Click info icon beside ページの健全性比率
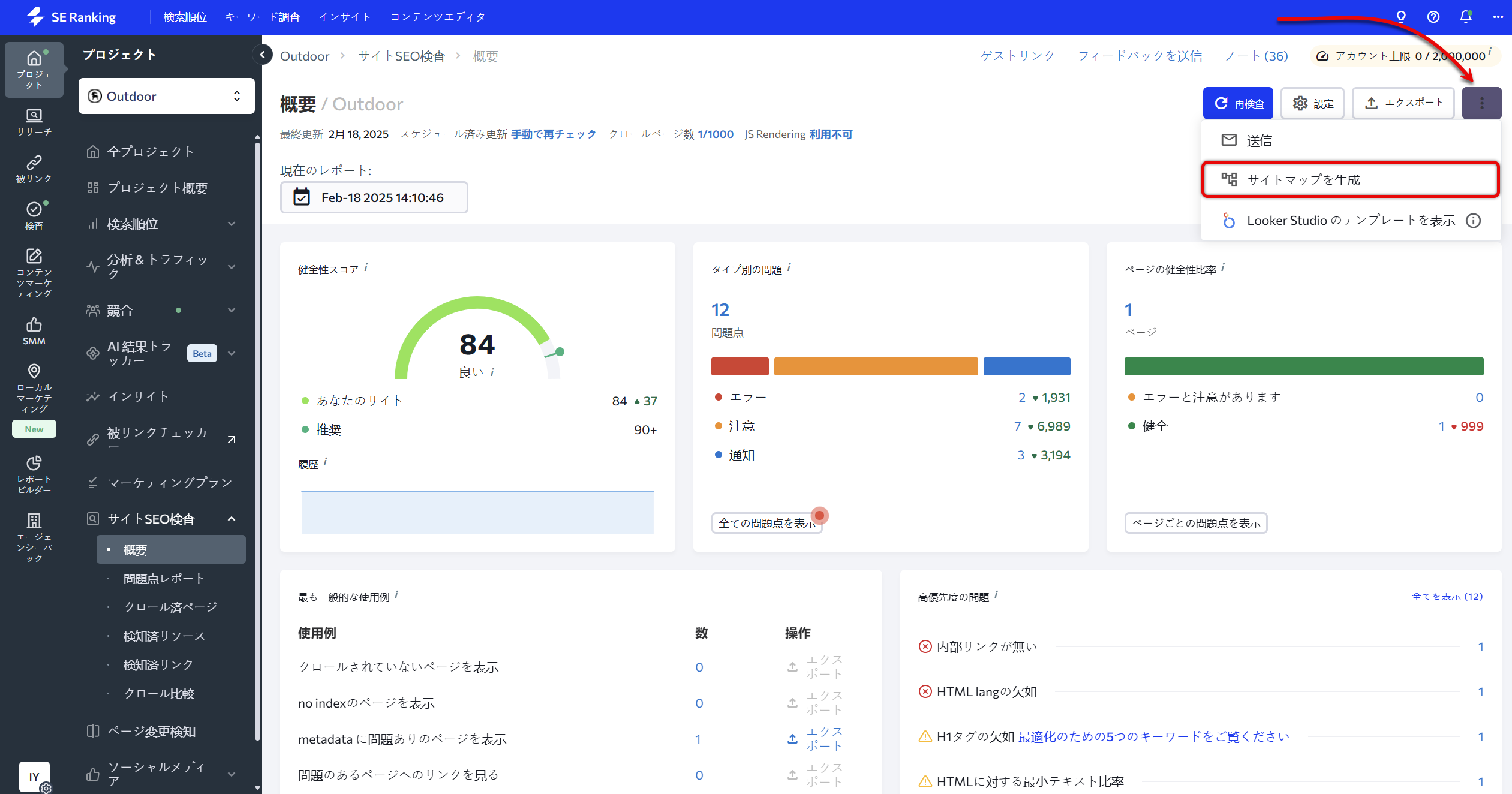 pyautogui.click(x=1223, y=267)
